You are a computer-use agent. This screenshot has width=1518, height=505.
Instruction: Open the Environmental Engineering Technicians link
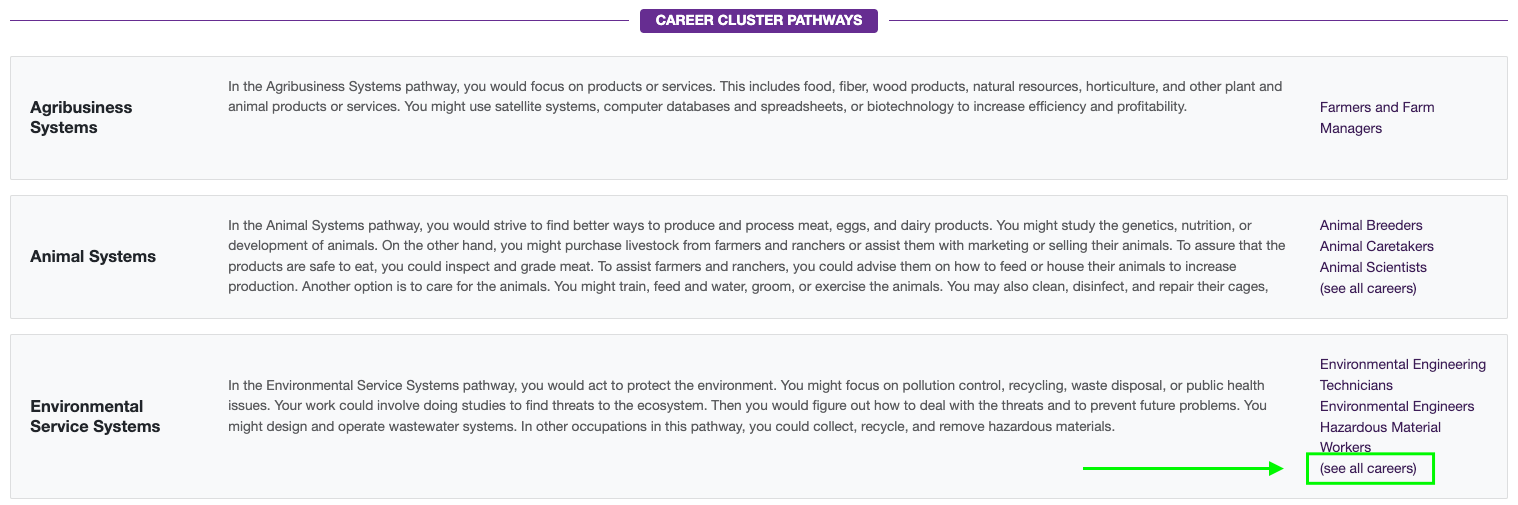(1403, 375)
